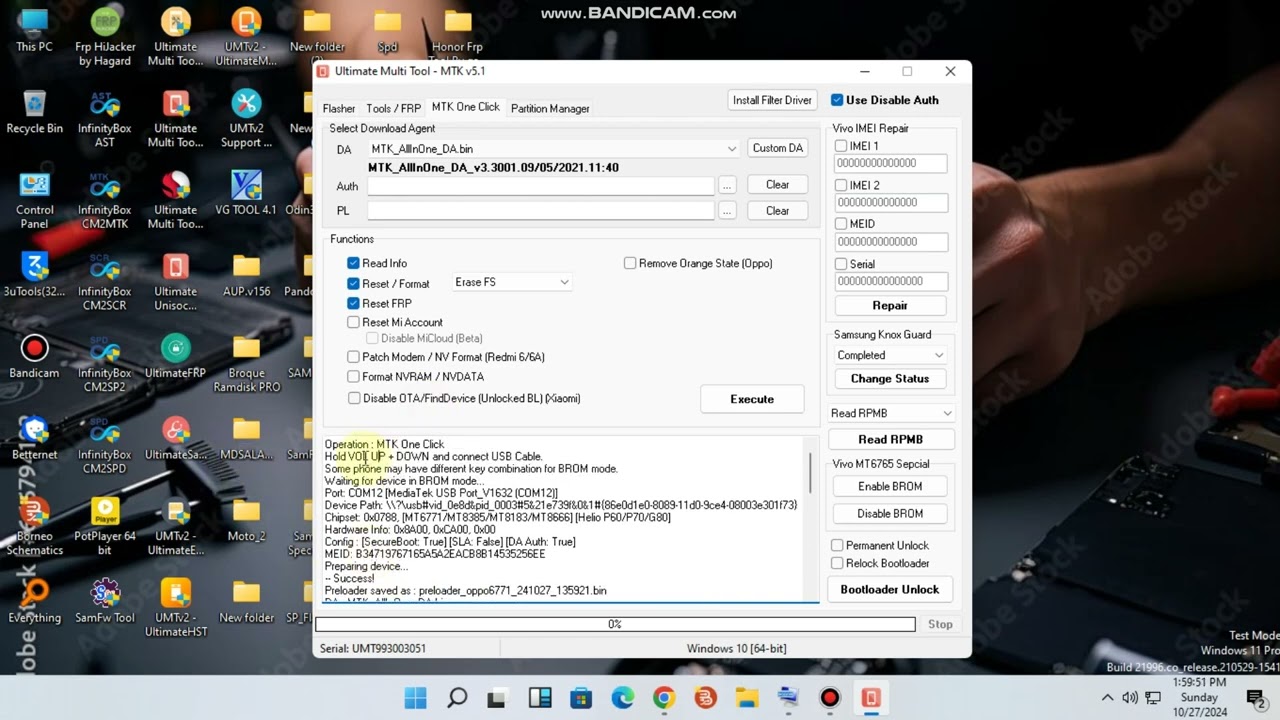Launch InfinityBox CM2SPD shortcut
Screen dimensions: 1280x720
click(105, 446)
